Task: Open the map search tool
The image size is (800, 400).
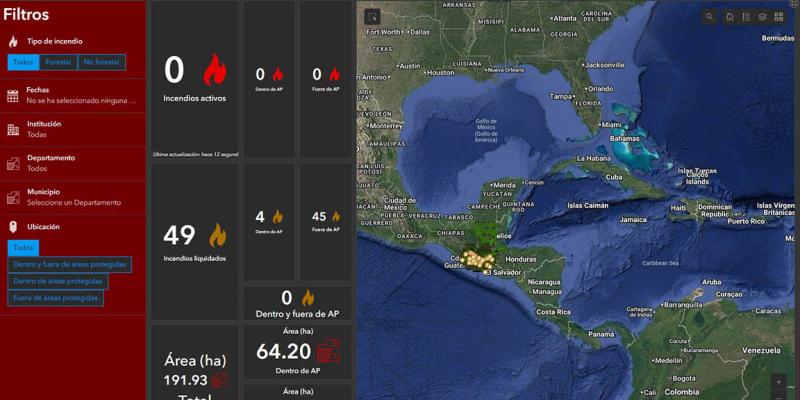Action: point(710,17)
